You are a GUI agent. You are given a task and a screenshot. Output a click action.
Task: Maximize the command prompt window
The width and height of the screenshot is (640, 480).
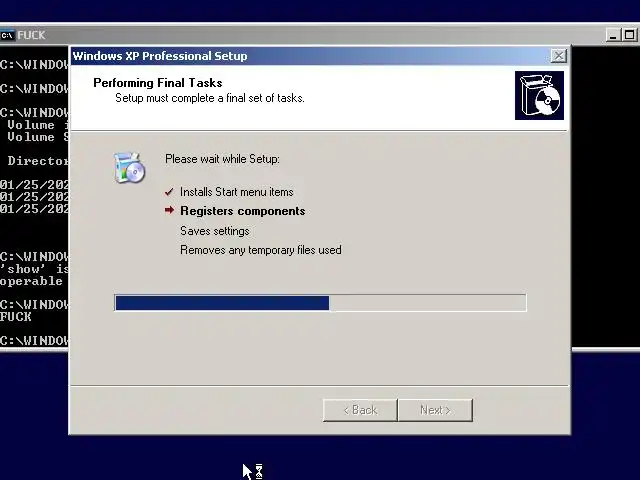(629, 35)
